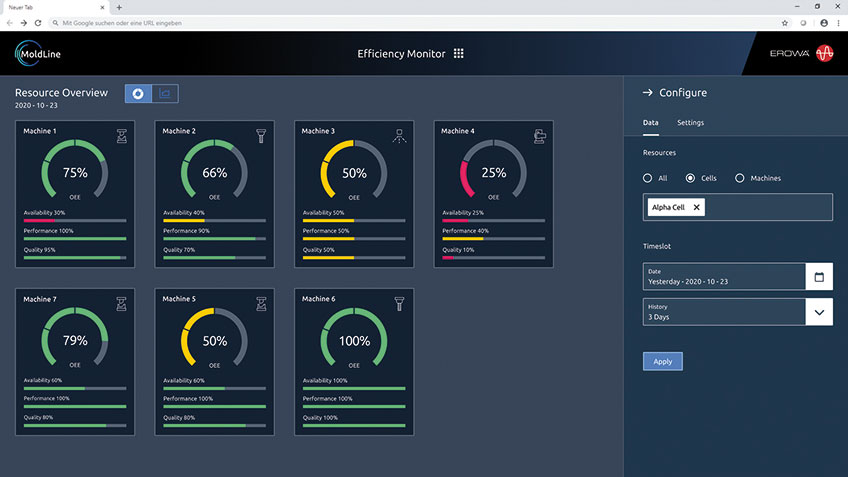Viewport: 848px width, 477px height.
Task: Click the Machine 2 tool icon
Action: 261,135
